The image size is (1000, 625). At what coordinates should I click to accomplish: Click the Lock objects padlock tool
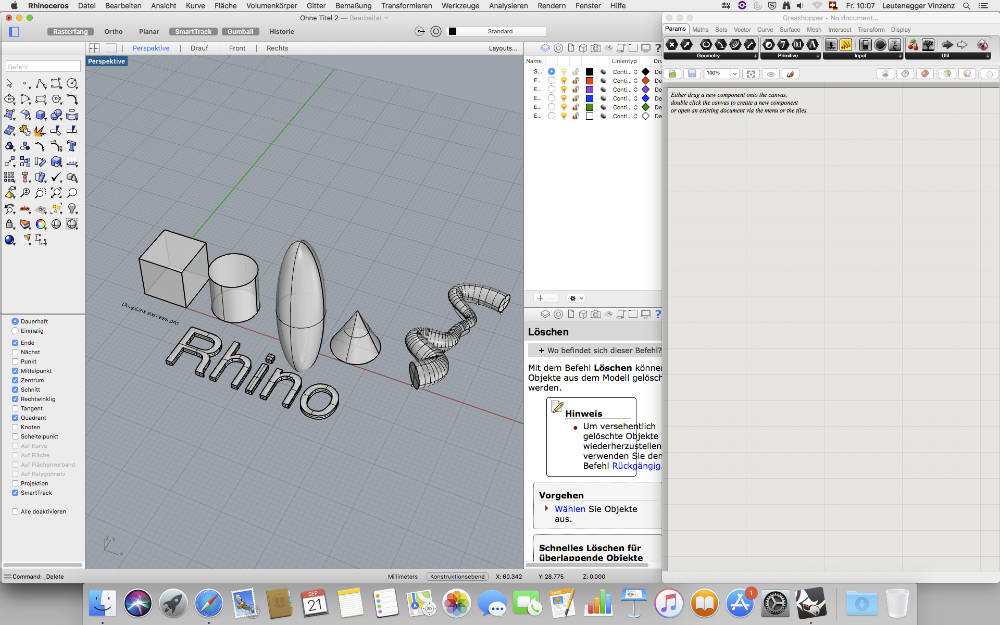pyautogui.click(x=10, y=224)
